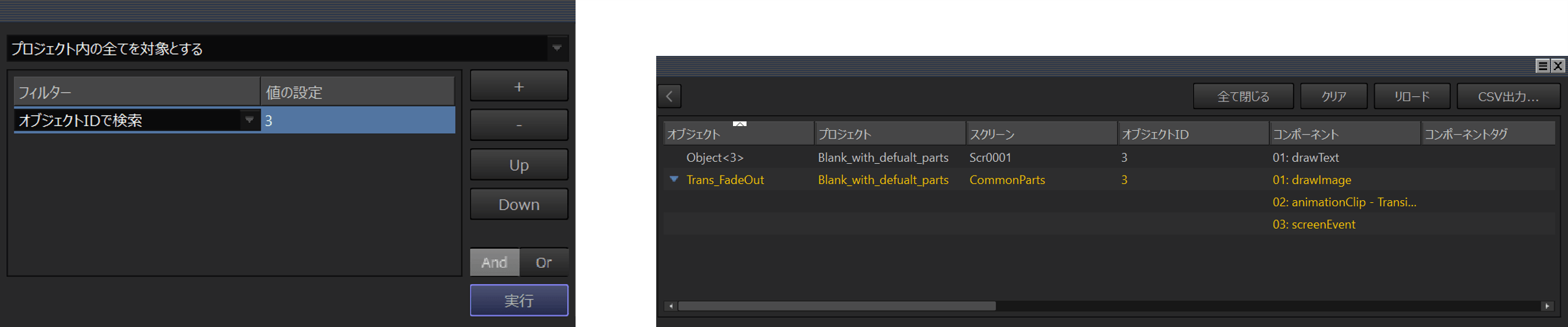Open the オブジェクトIDで検索 filter type dropdown

(249, 120)
